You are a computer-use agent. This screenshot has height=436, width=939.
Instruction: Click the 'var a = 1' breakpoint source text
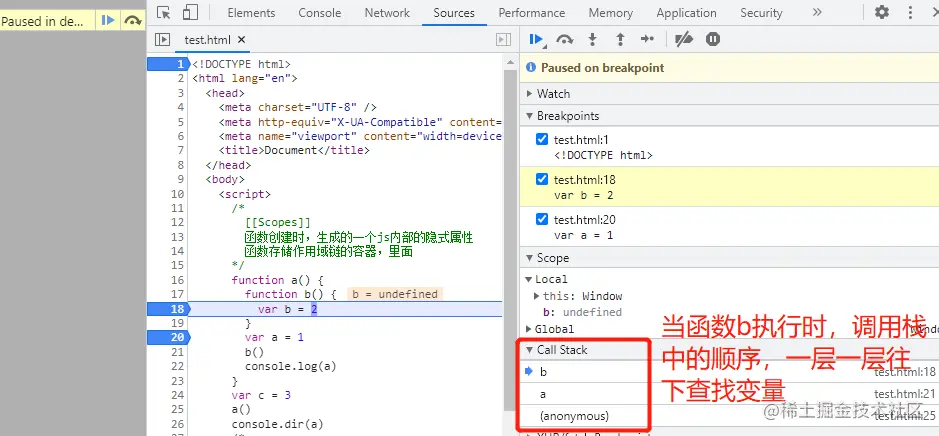coord(583,235)
